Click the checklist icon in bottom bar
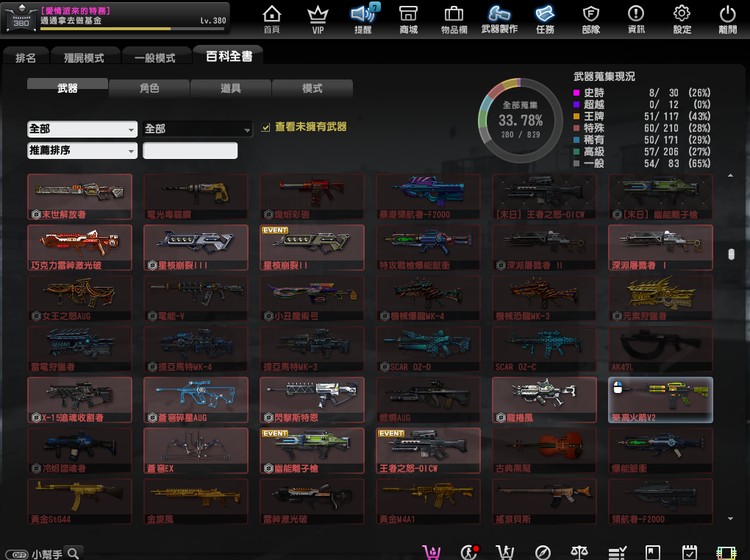Screen dimensions: 750x560 [x=617, y=553]
